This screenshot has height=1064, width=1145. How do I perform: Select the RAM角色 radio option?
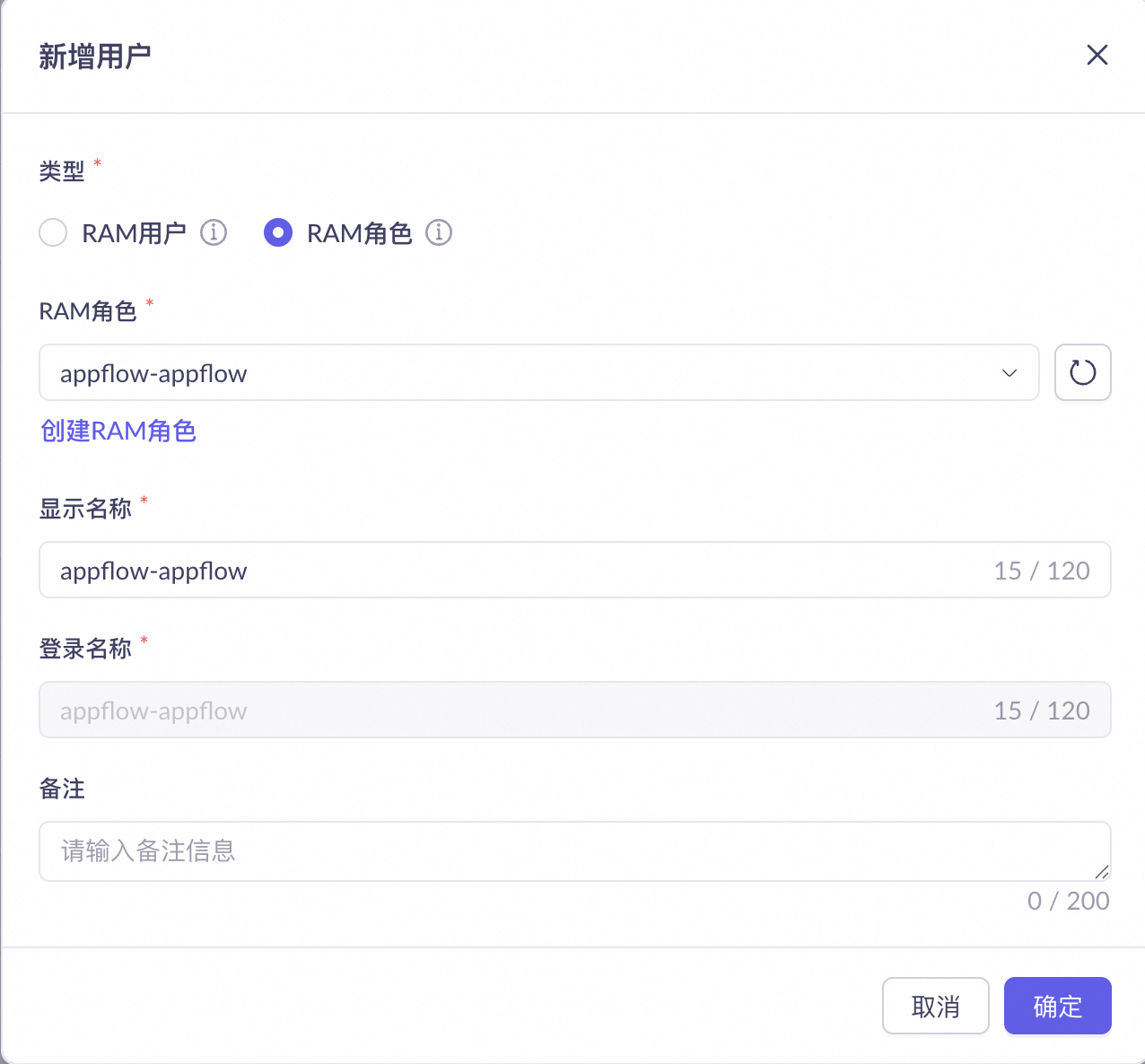[x=278, y=233]
